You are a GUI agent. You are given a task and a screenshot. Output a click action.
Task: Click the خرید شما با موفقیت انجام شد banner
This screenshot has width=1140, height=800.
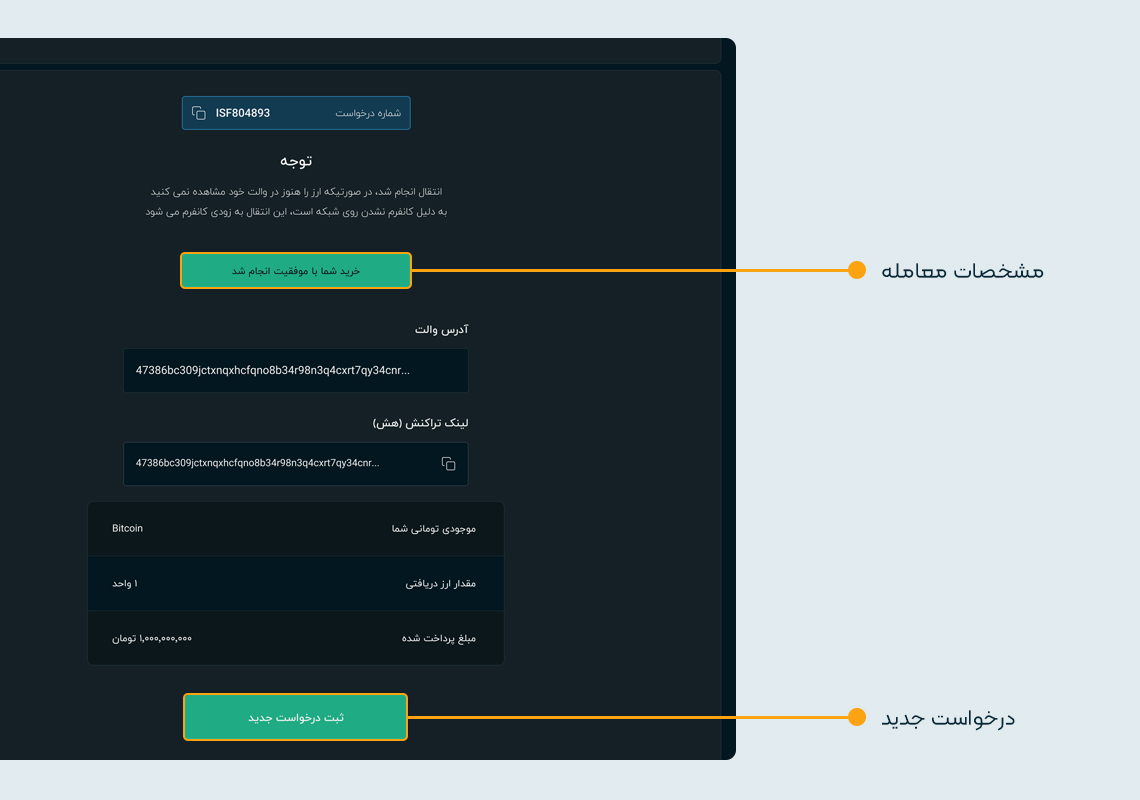pyautogui.click(x=296, y=271)
